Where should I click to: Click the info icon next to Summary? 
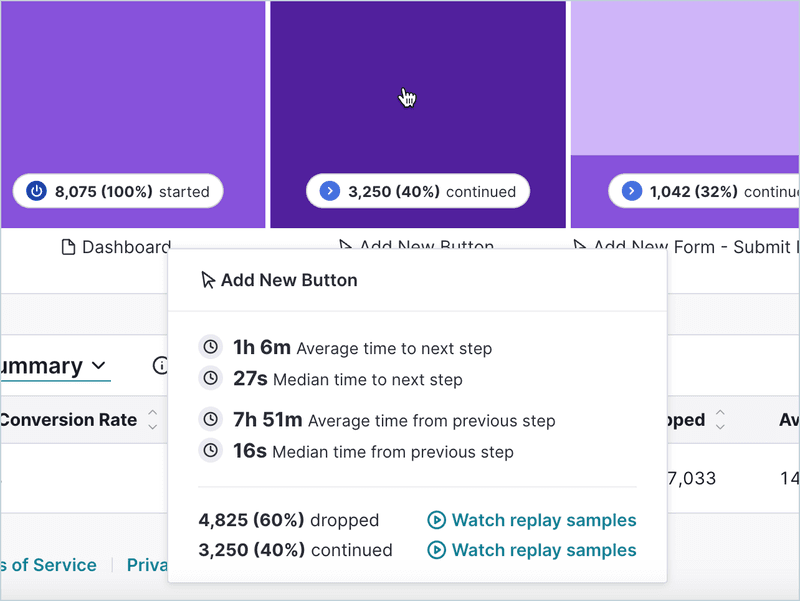click(x=160, y=366)
